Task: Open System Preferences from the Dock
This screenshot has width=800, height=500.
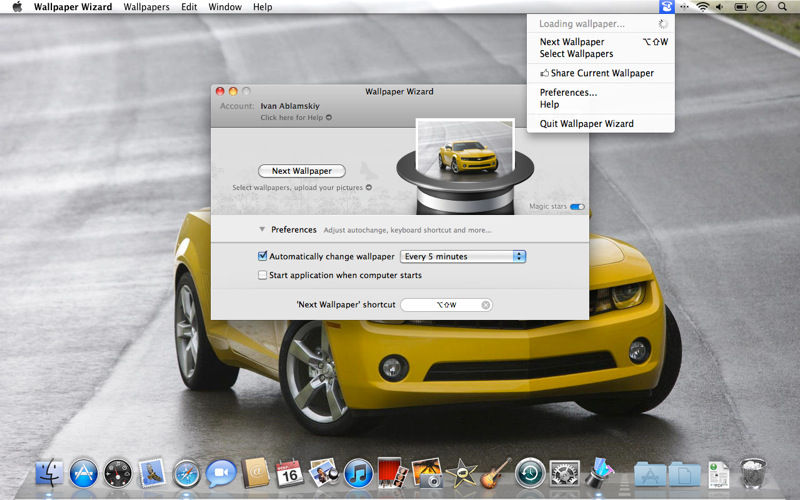Action: pos(564,473)
